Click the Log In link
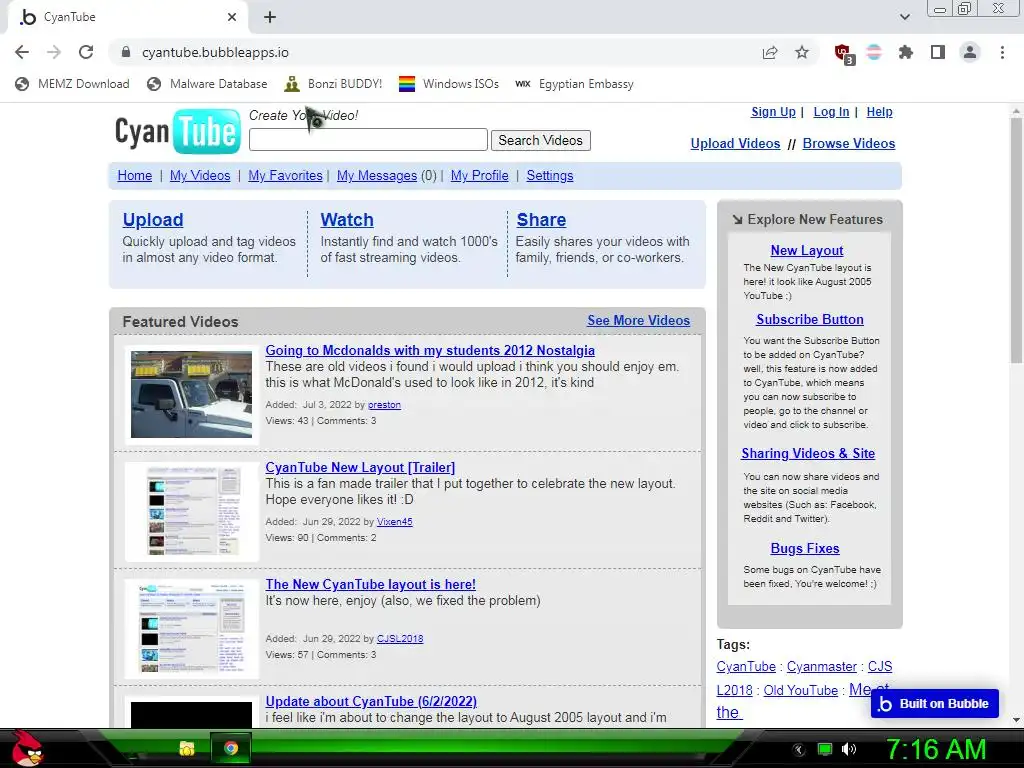 831,112
